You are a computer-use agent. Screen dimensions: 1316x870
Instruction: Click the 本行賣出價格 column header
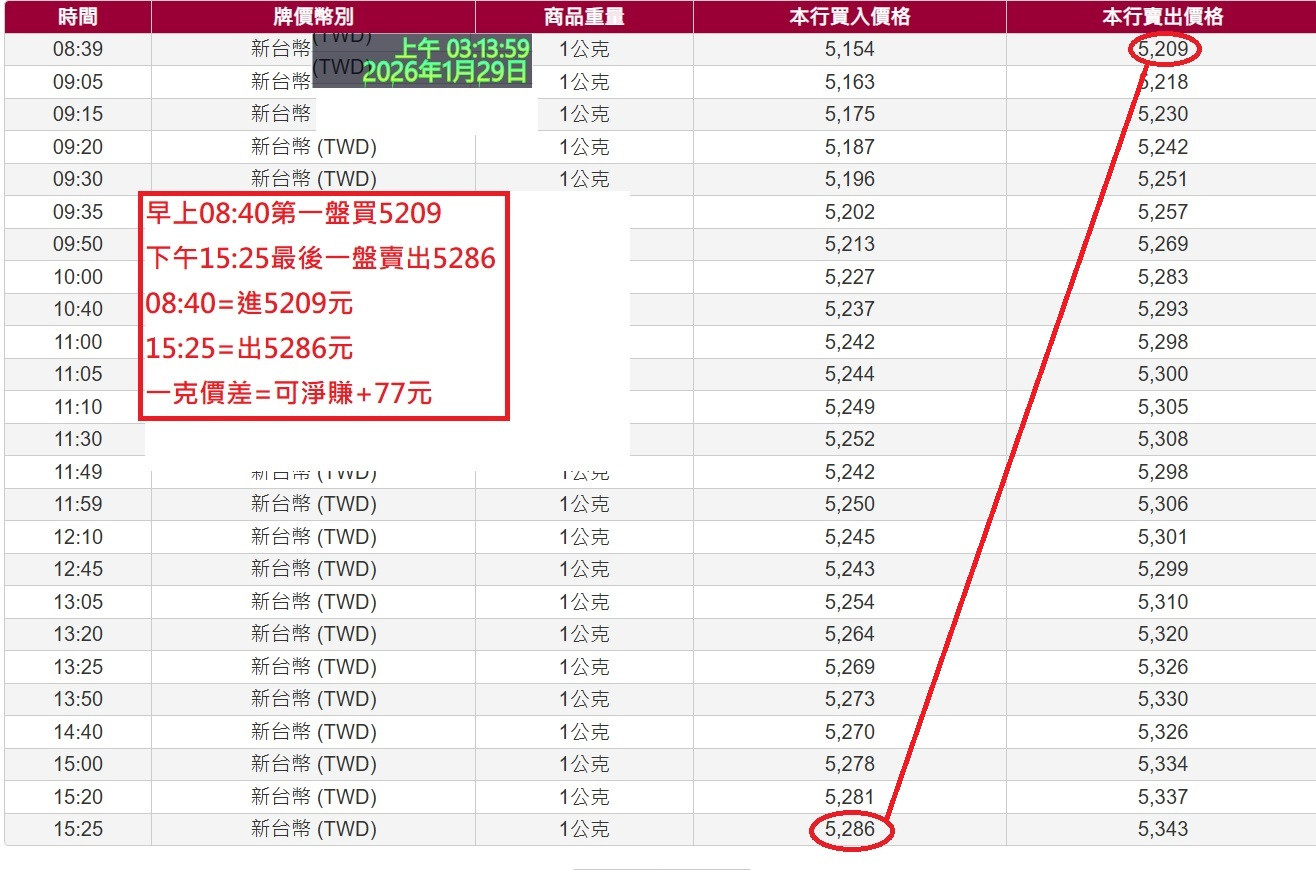pos(1162,17)
